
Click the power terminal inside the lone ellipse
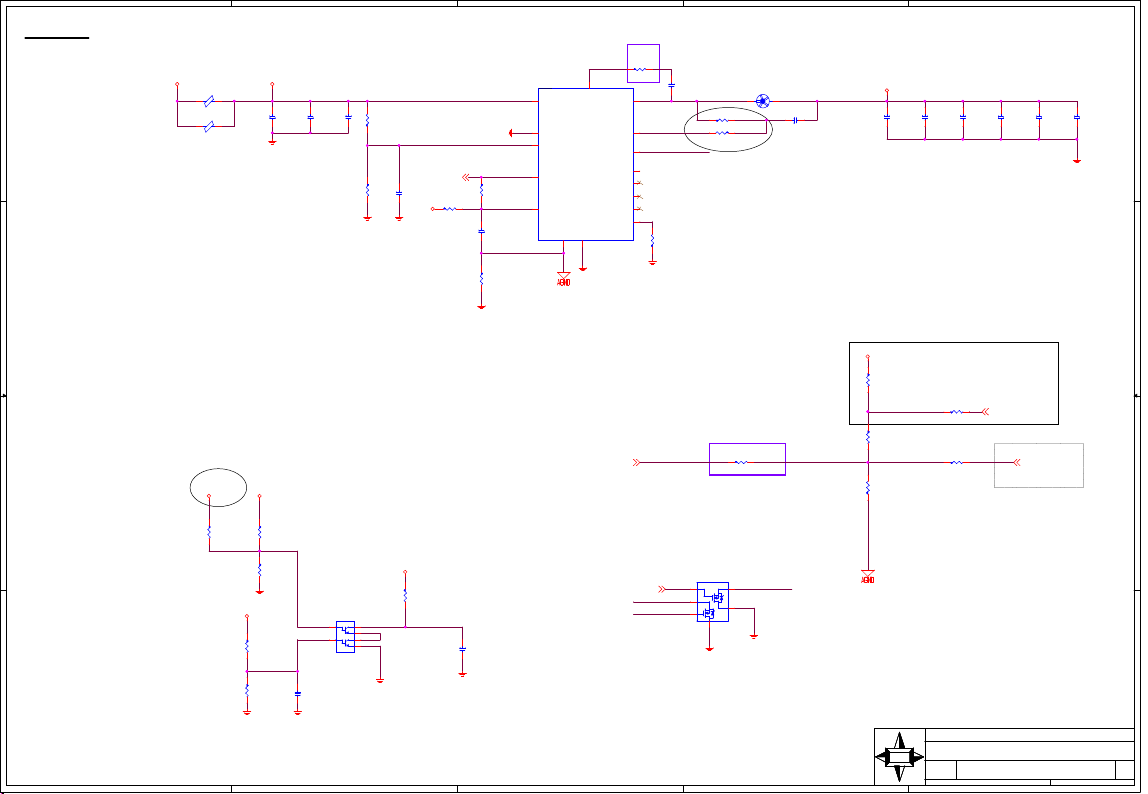(x=209, y=496)
